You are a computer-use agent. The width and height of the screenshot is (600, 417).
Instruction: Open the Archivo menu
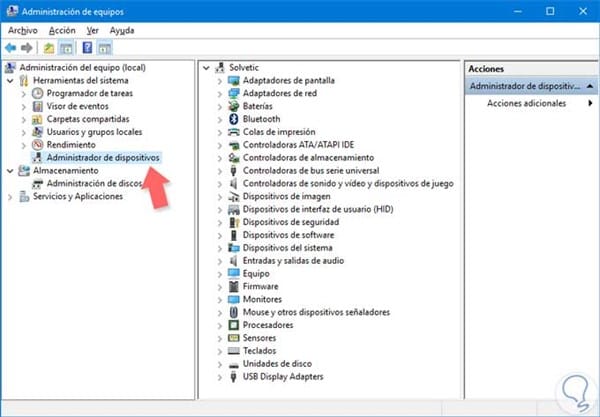tap(23, 31)
